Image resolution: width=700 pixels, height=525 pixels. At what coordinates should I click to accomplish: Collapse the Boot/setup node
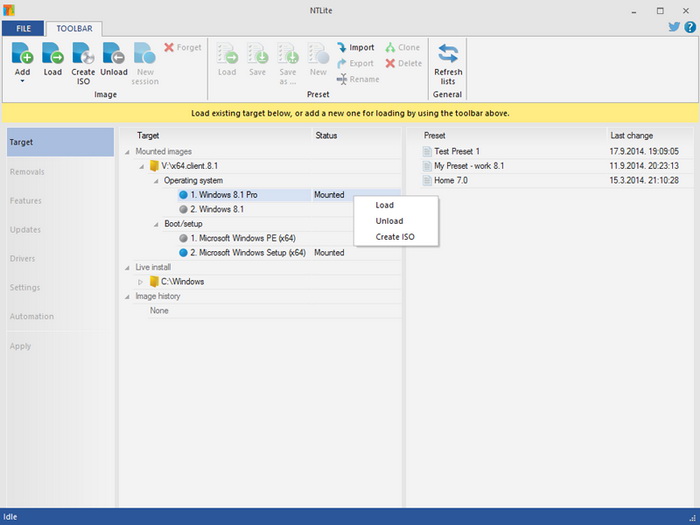click(156, 225)
